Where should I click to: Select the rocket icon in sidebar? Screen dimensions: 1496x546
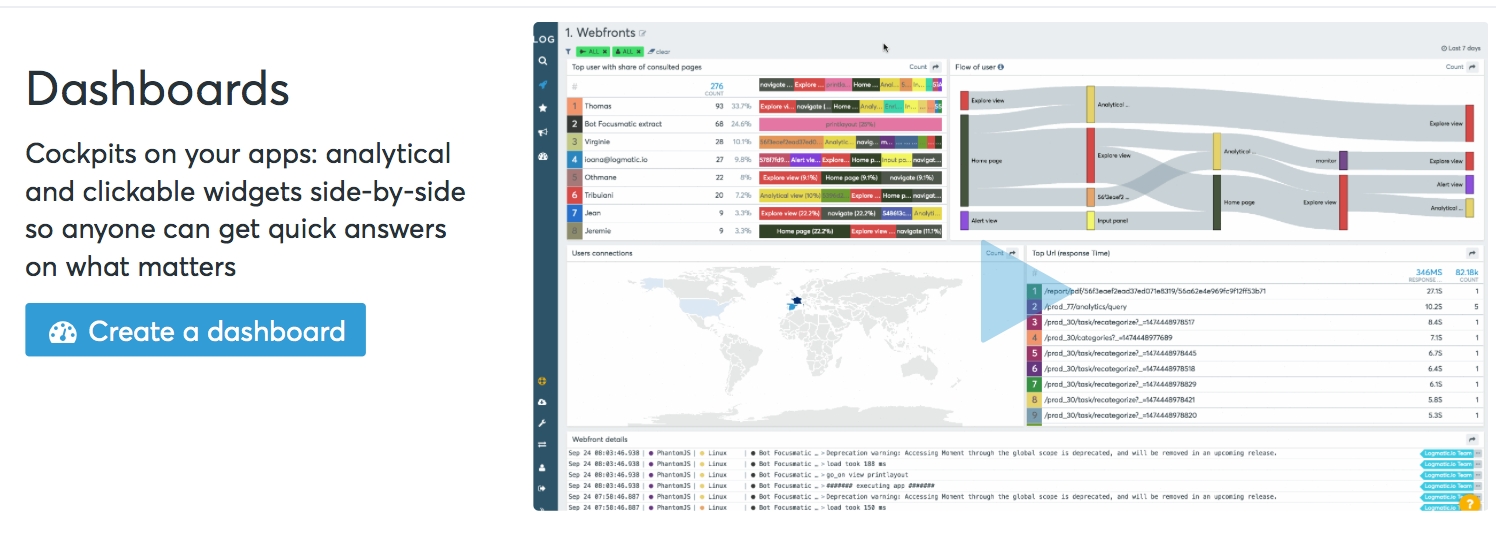tap(543, 84)
